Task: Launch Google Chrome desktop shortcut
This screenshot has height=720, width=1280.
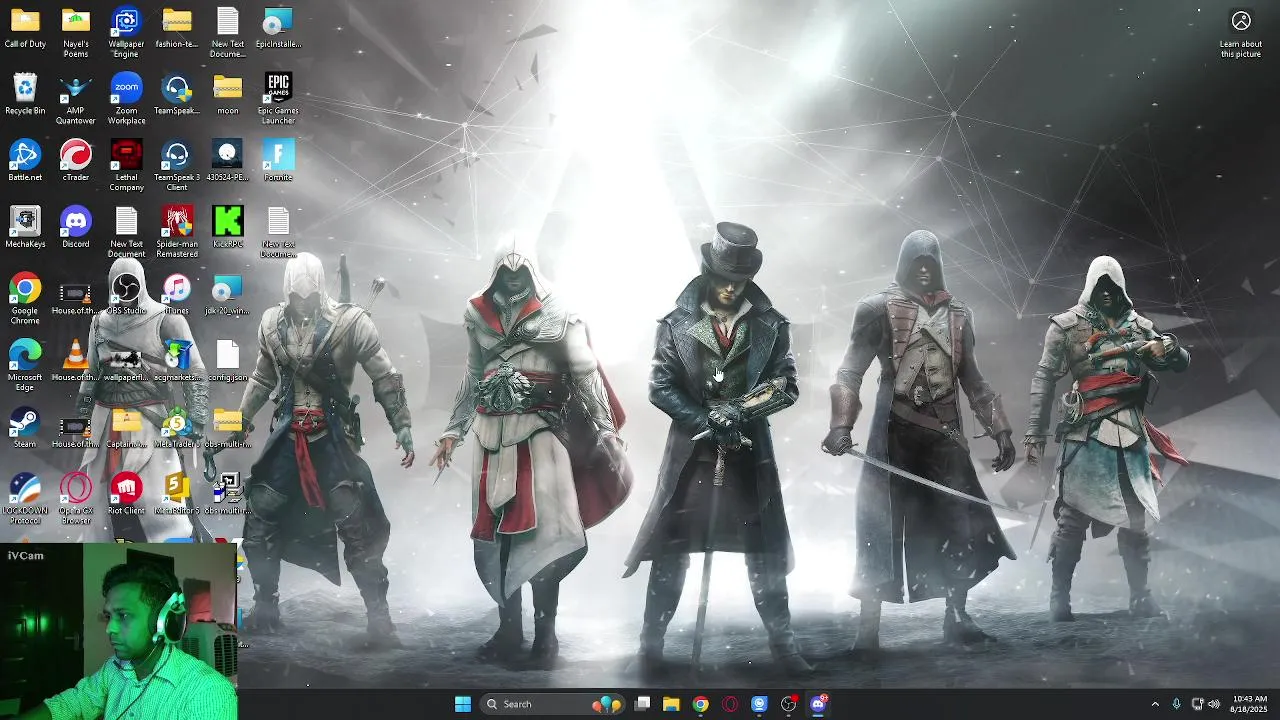Action: [x=25, y=299]
